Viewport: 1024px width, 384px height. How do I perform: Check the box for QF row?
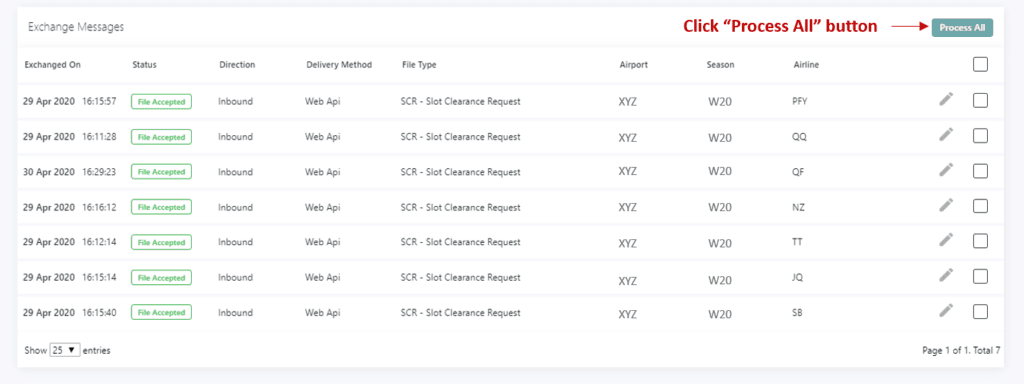tap(980, 171)
